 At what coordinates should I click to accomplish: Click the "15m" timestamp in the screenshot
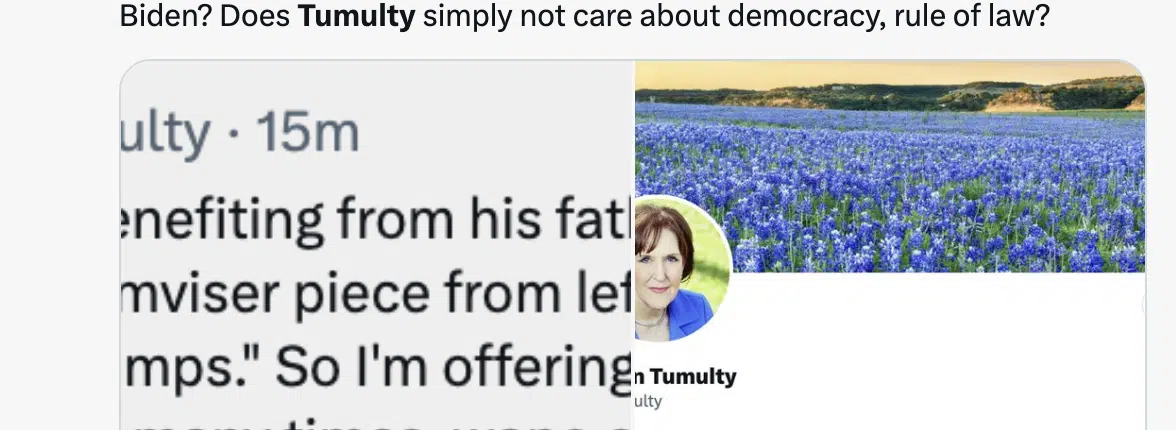coord(308,134)
